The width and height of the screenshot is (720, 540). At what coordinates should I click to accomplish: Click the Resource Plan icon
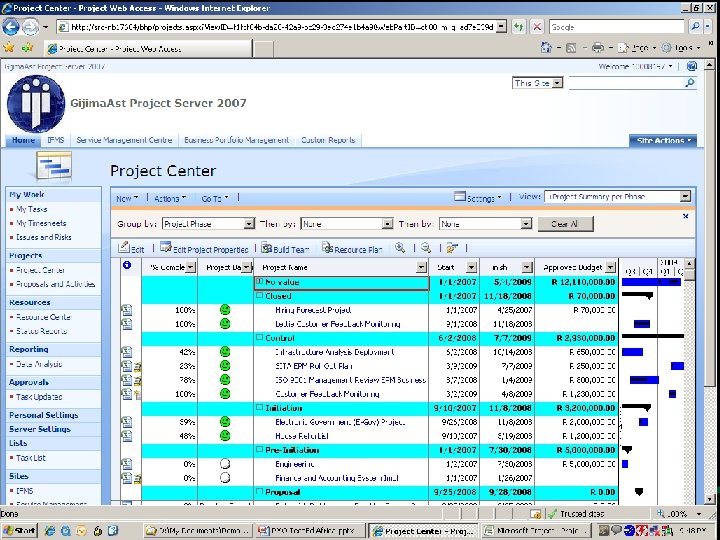(x=327, y=248)
